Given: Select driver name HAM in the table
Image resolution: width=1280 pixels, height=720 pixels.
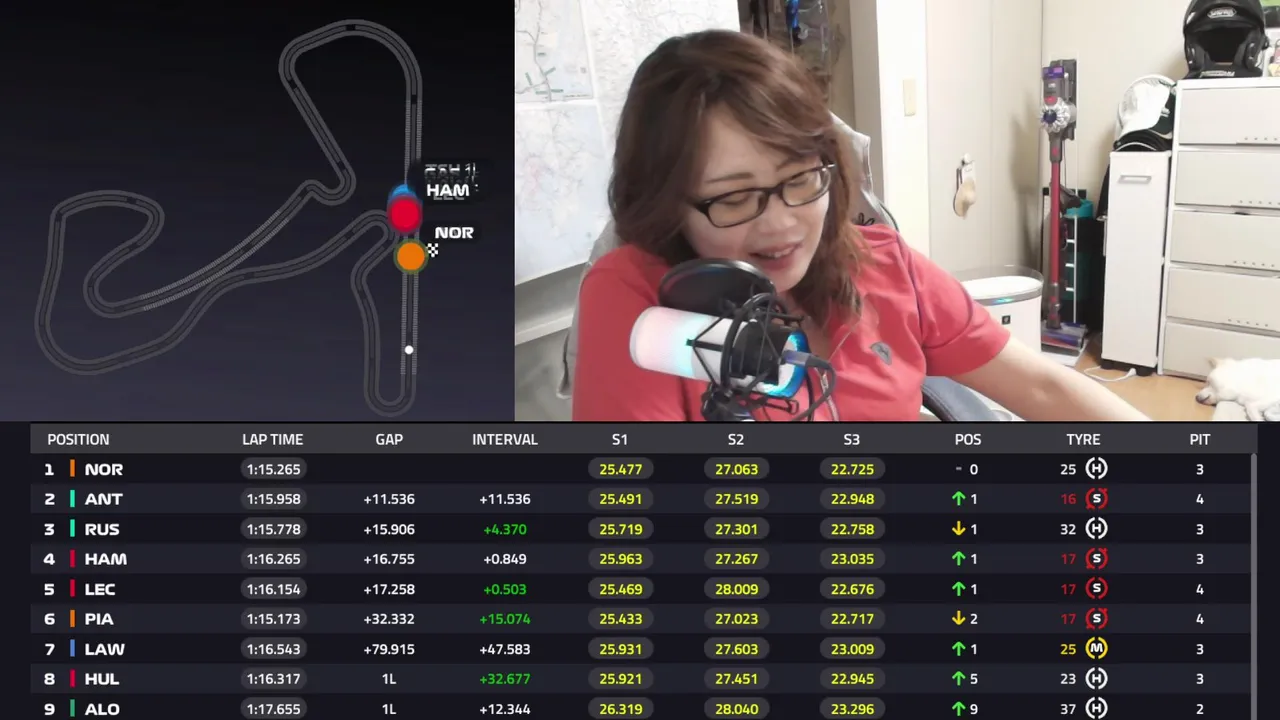Looking at the screenshot, I should click(x=105, y=559).
